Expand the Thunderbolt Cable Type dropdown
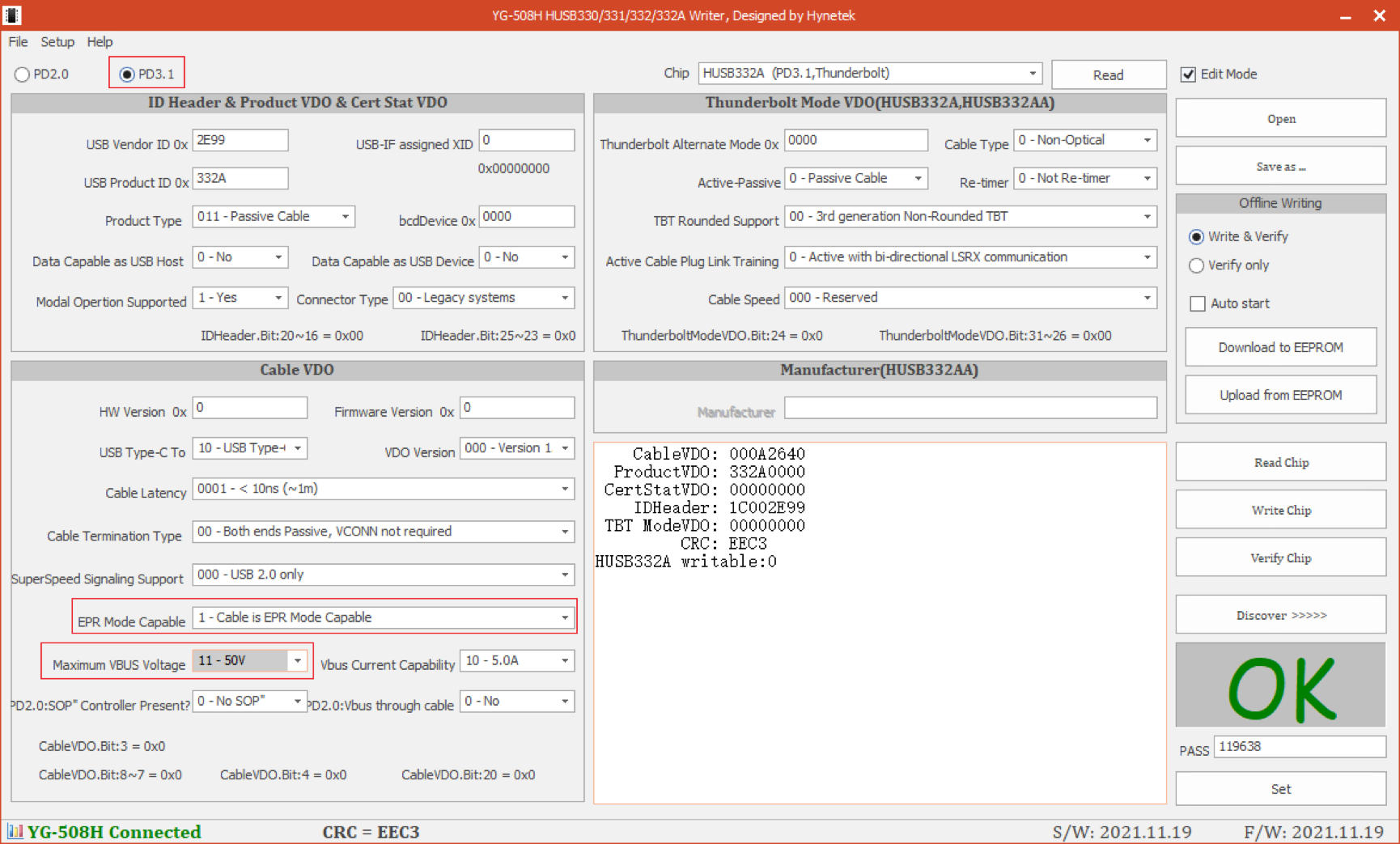This screenshot has height=844, width=1400. pyautogui.click(x=1147, y=140)
